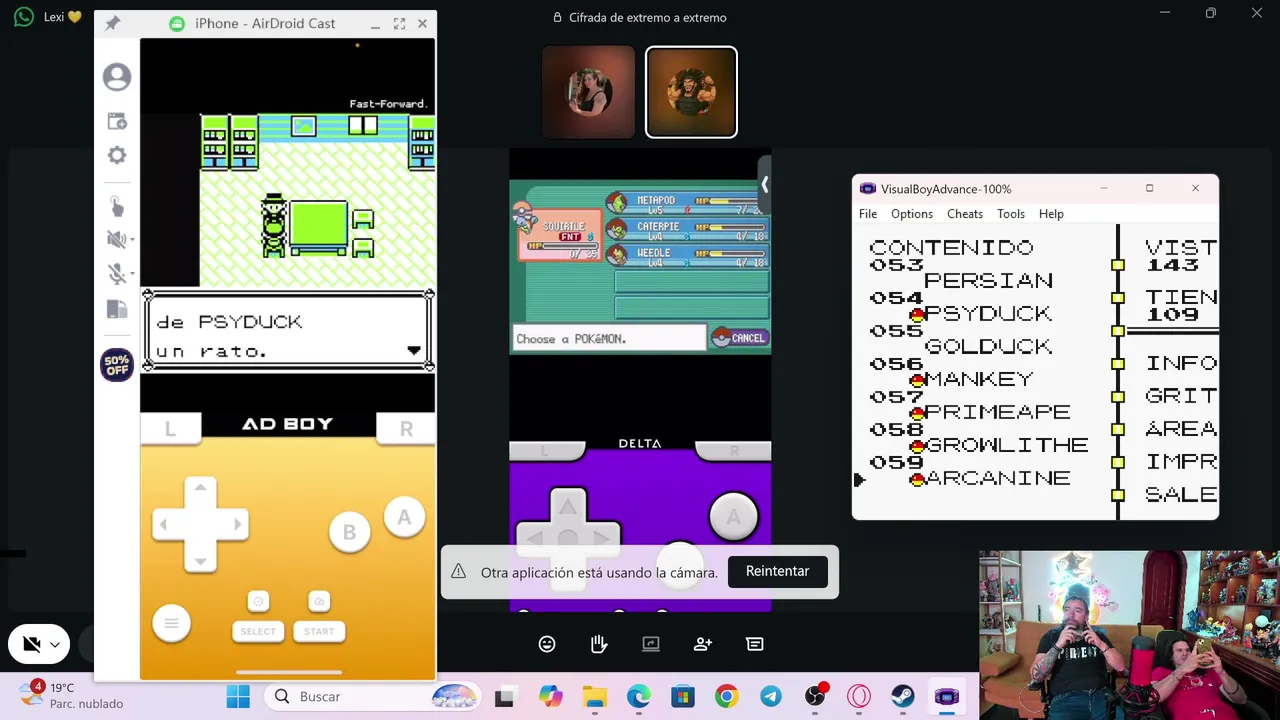Switch to OBS Studio in taskbar
Screen dimensions: 1280x720
815,697
